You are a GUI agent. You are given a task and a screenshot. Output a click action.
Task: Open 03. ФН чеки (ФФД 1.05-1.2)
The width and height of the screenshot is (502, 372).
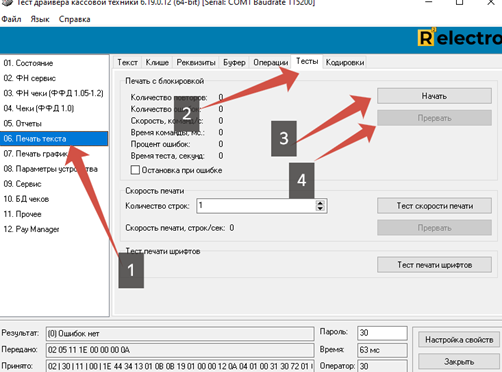point(54,93)
